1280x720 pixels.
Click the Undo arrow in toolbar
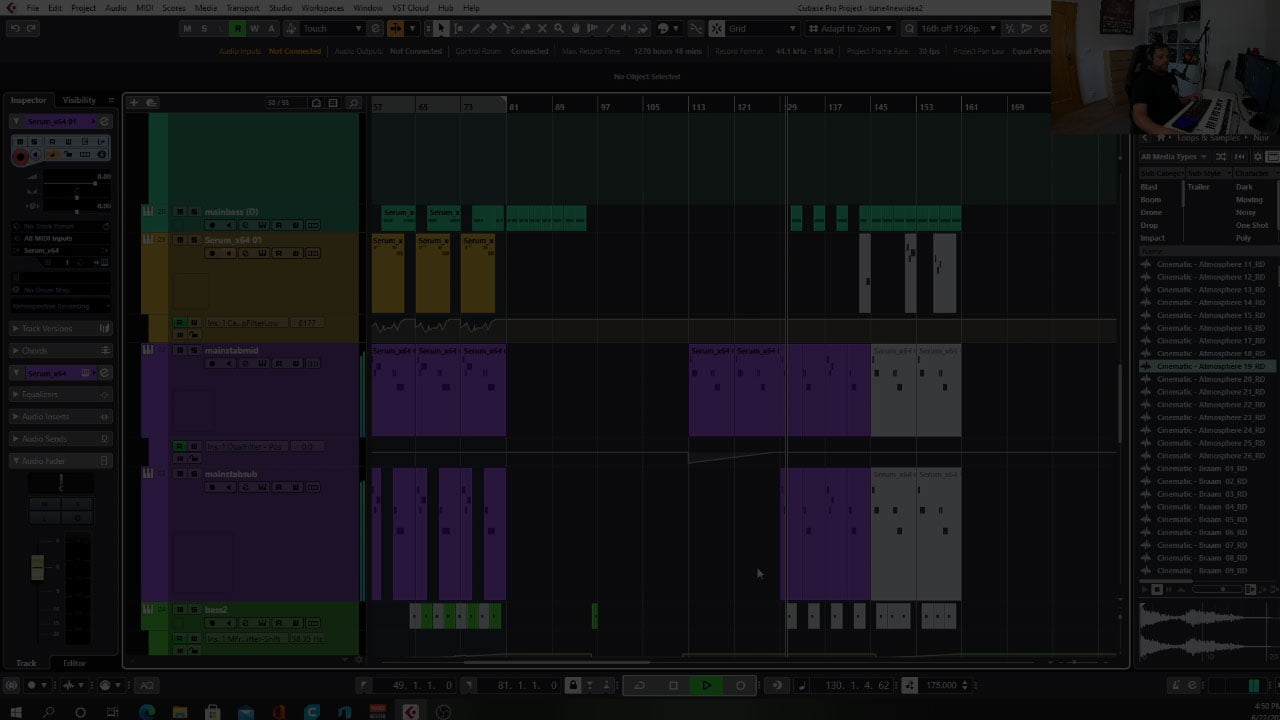(15, 28)
